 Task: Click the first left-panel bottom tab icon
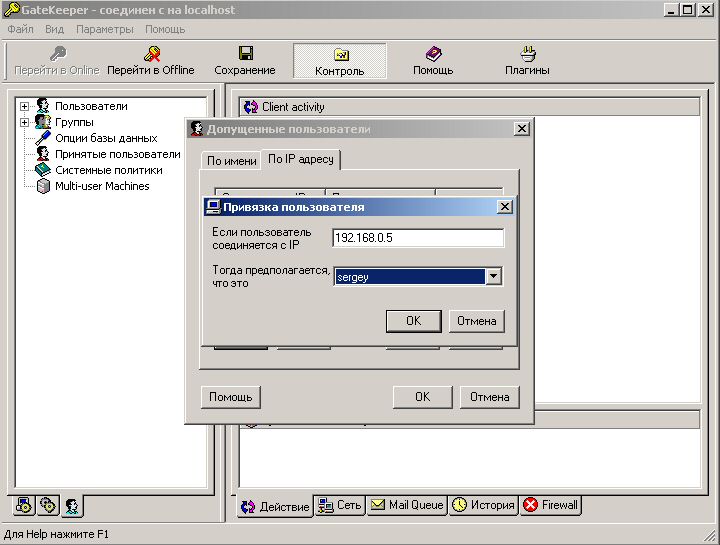pyautogui.click(x=24, y=506)
